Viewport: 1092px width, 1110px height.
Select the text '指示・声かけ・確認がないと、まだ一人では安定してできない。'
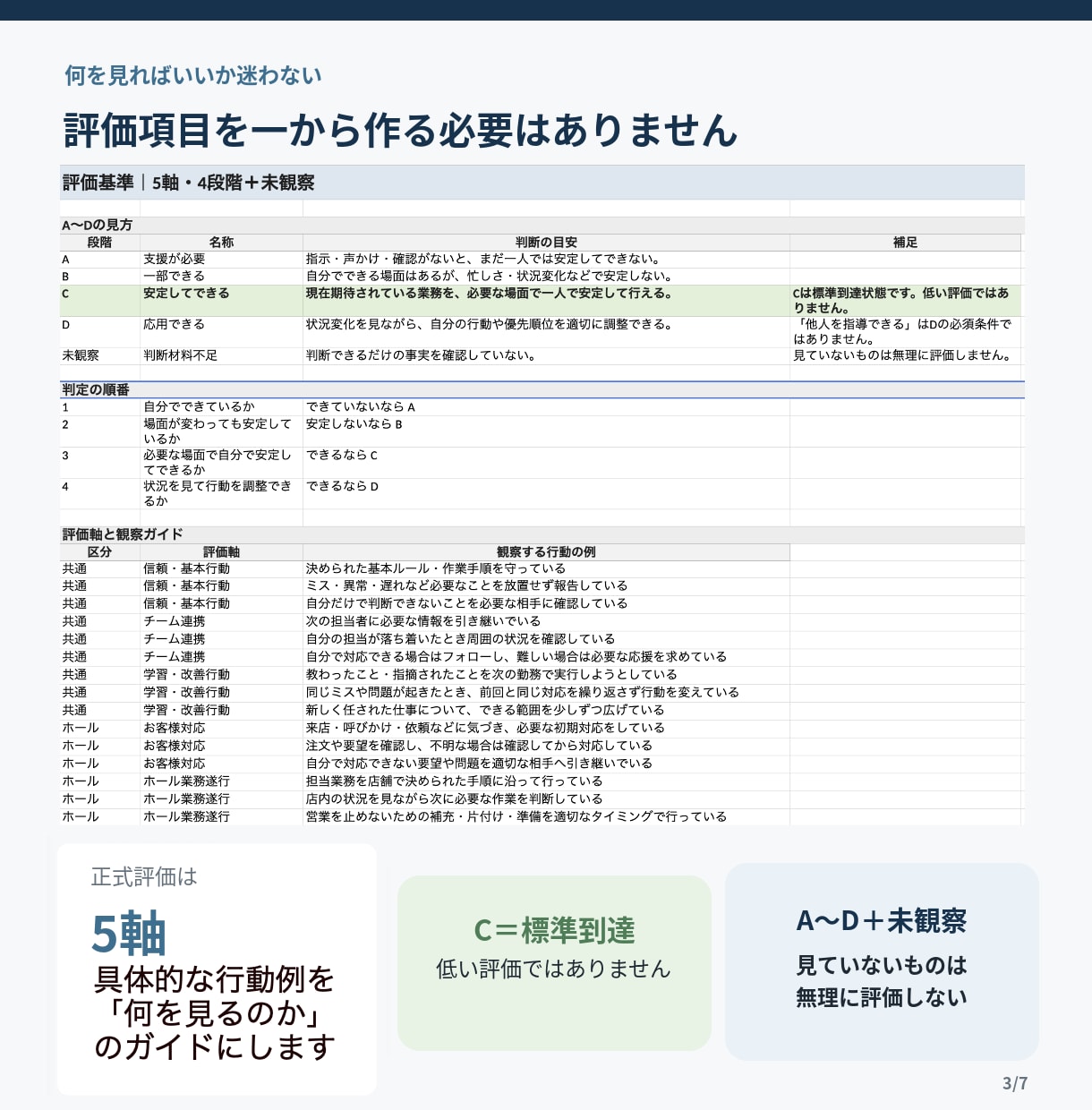tap(483, 259)
